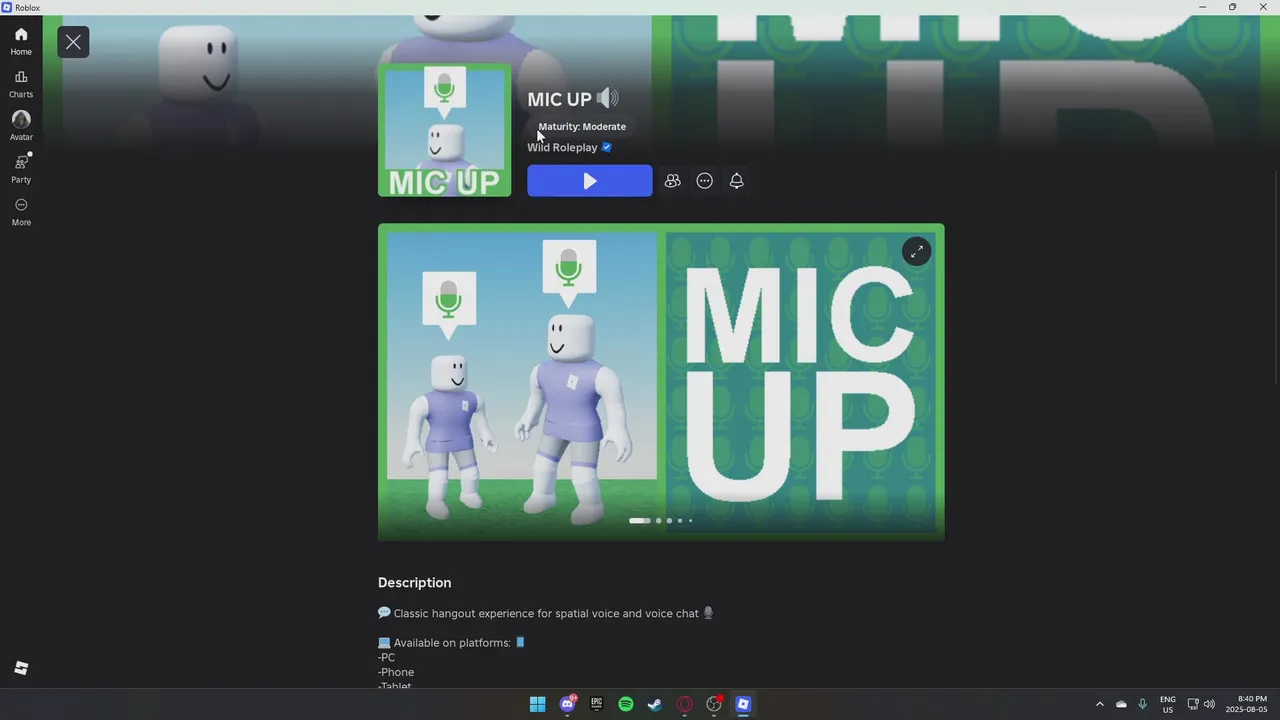Viewport: 1280px width, 720px height.
Task: Click the main MIC UP preview image
Action: click(661, 382)
